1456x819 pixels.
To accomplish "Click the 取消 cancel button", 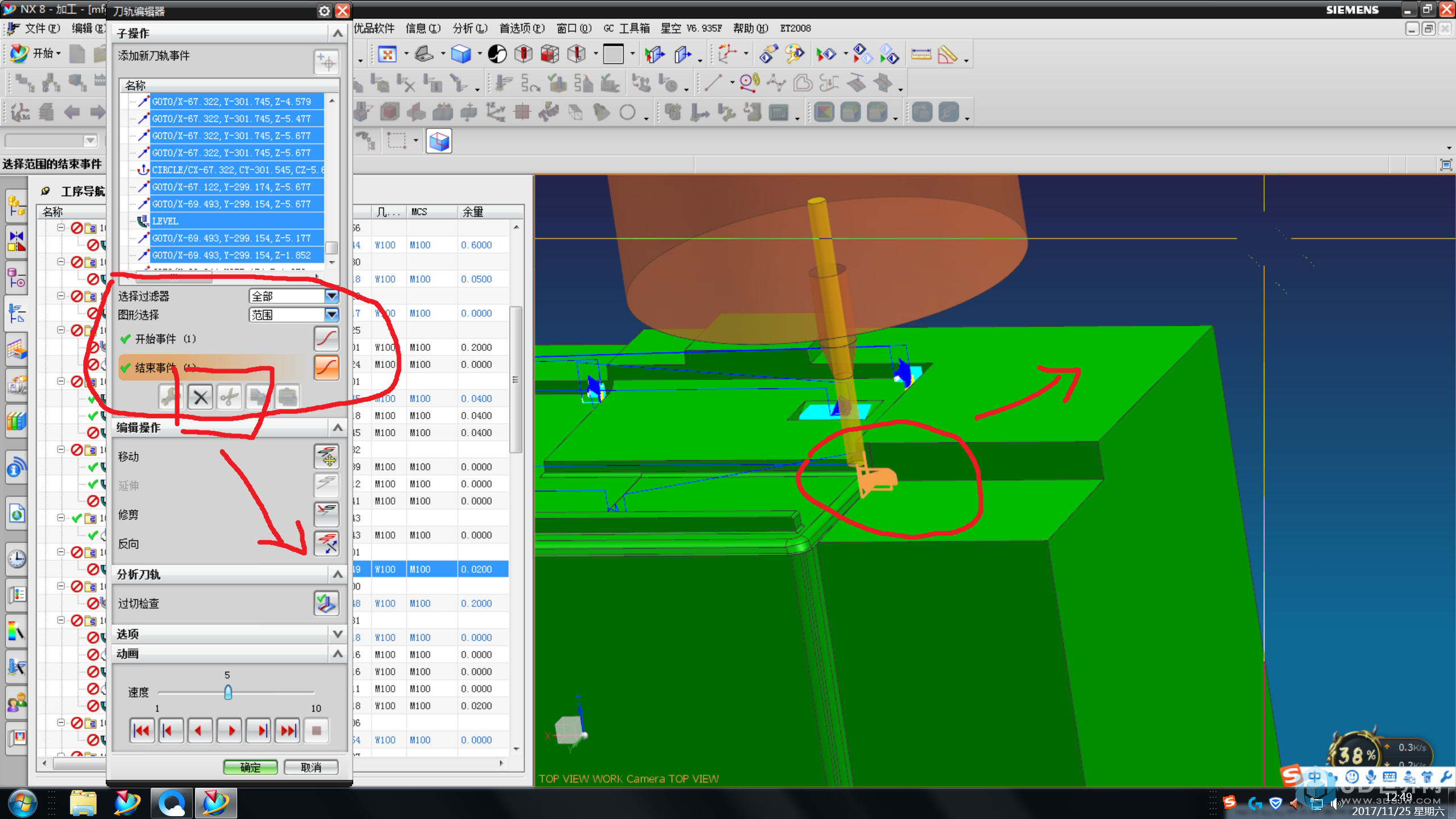I will [311, 767].
